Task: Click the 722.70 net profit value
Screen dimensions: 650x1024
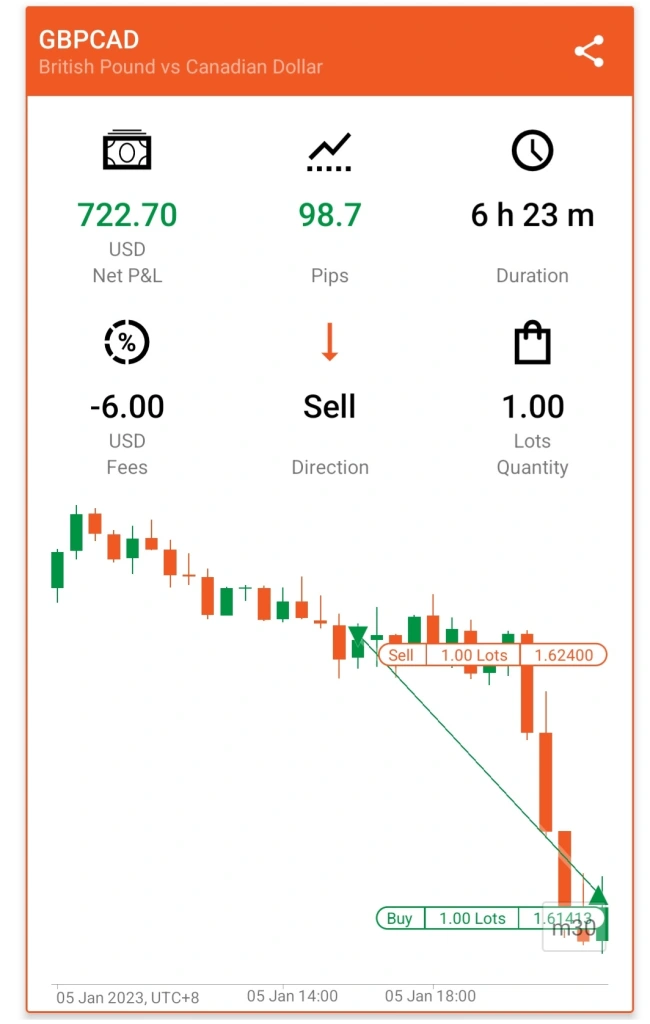Action: click(x=127, y=215)
